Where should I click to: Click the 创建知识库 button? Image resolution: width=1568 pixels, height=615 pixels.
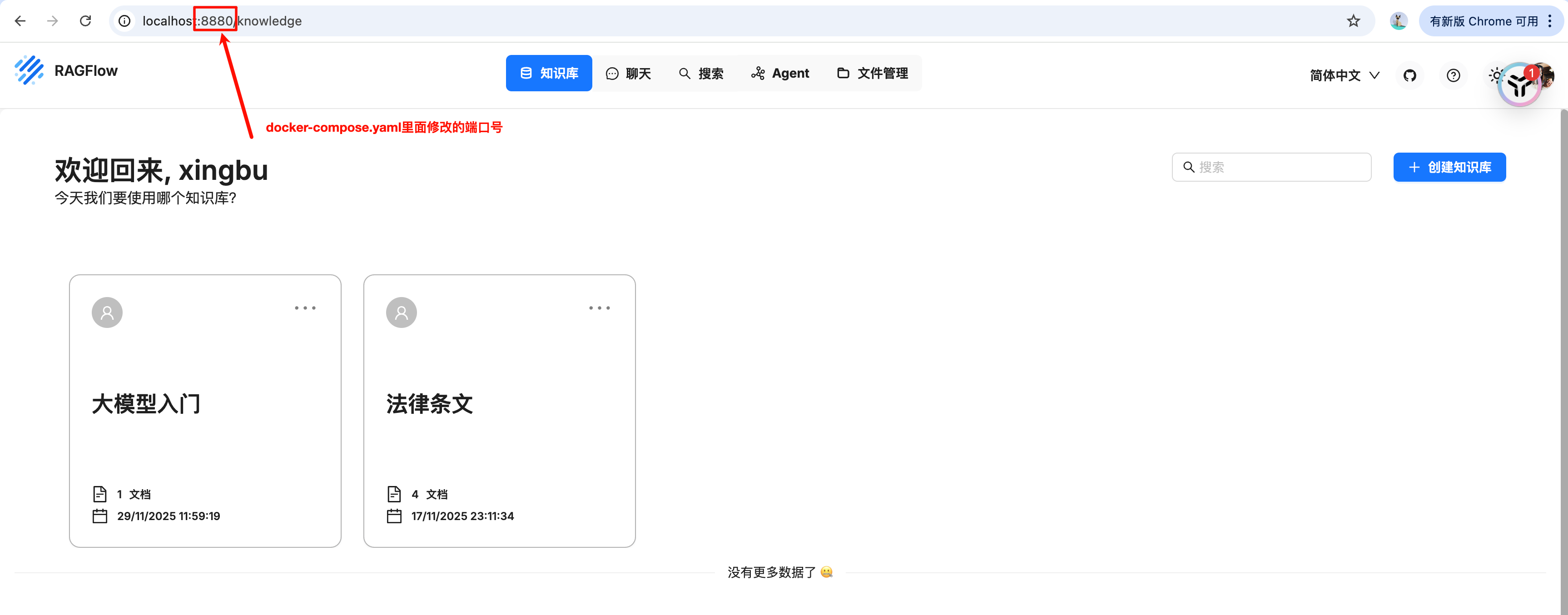coord(1449,167)
